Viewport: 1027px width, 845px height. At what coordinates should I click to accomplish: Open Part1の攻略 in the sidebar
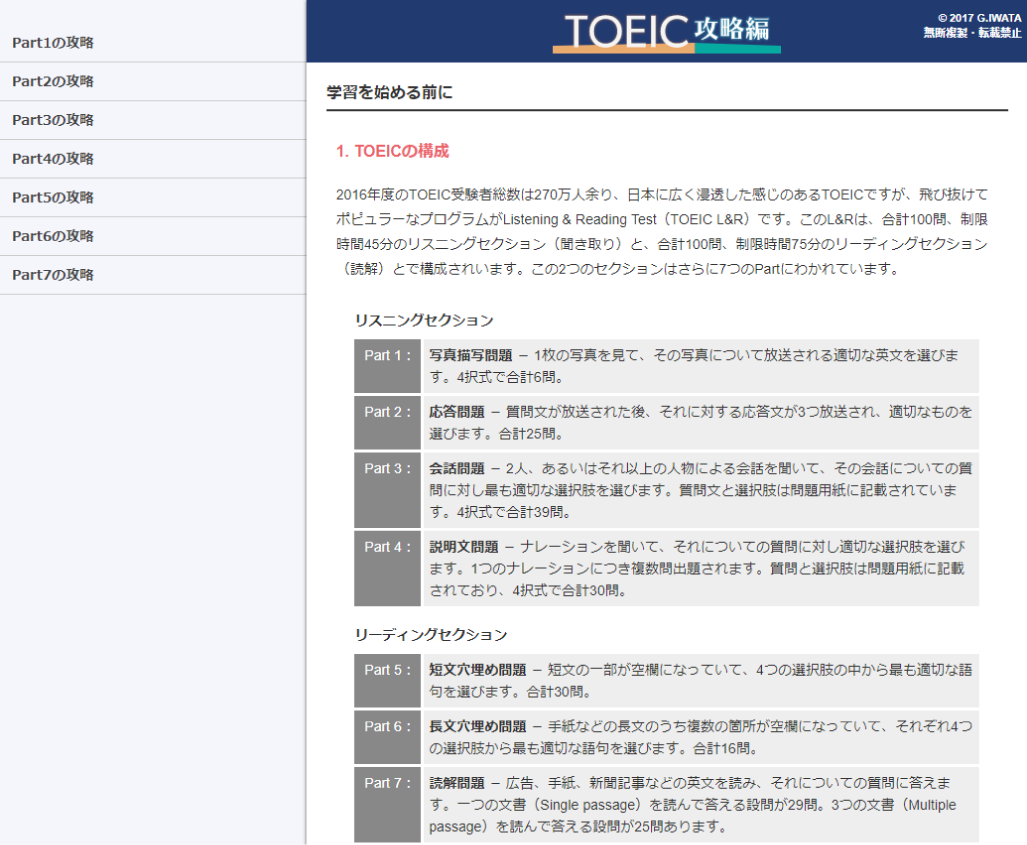[x=53, y=43]
